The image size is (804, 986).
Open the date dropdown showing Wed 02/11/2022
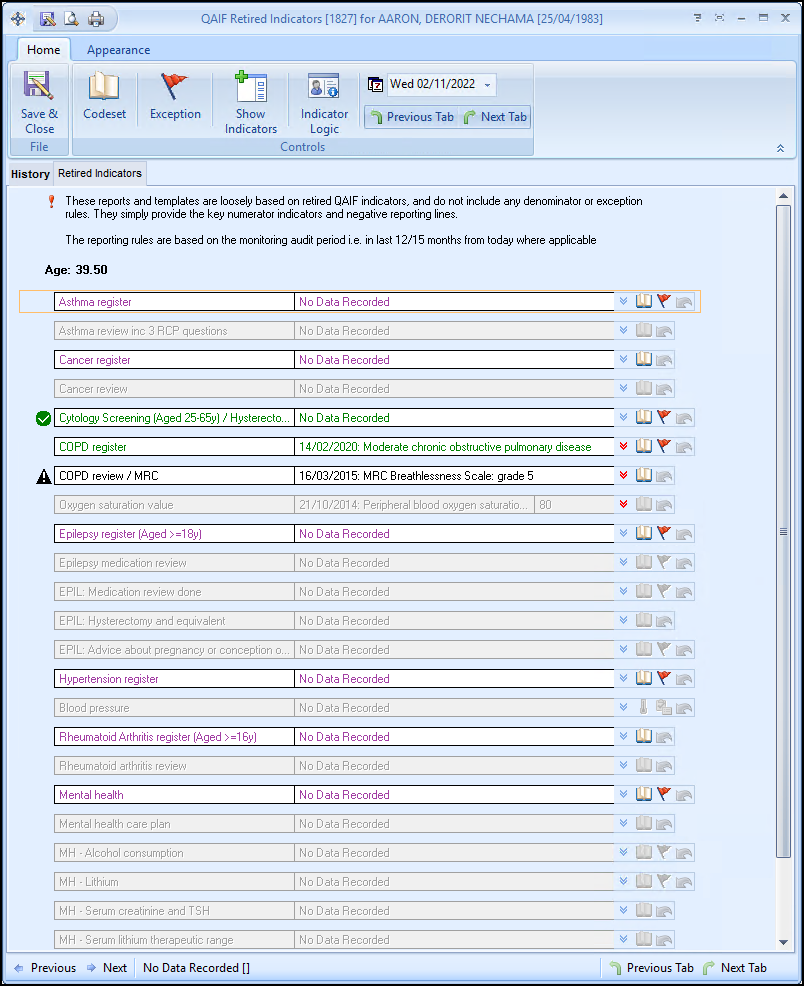[487, 85]
